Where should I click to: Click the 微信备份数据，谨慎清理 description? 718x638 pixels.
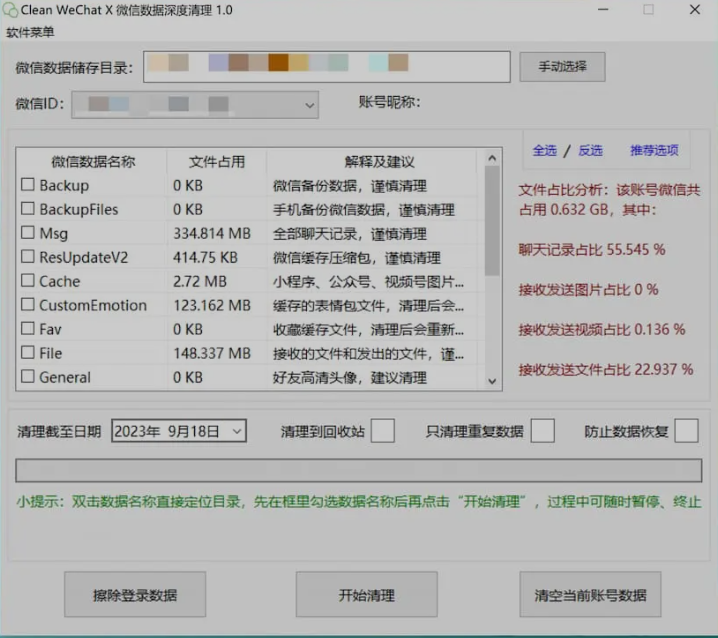point(350,186)
